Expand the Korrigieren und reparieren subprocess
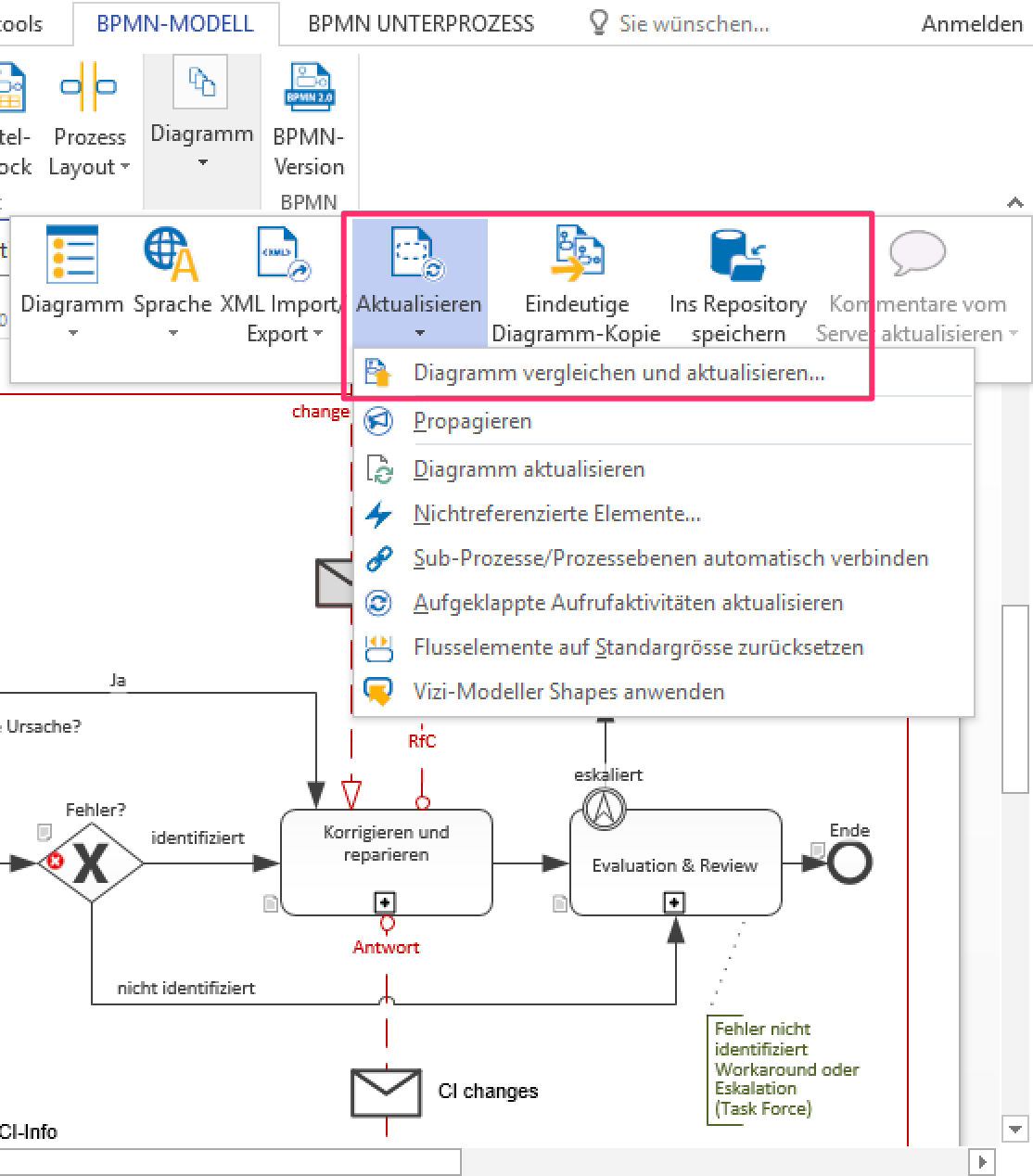This screenshot has width=1033, height=1176. click(385, 902)
